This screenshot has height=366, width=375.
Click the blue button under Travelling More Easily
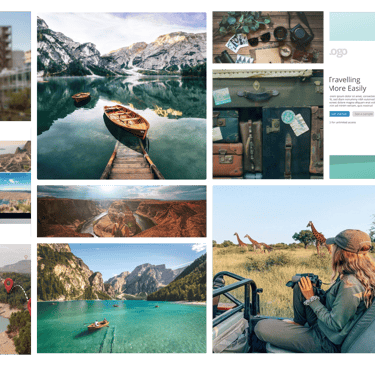(x=339, y=114)
